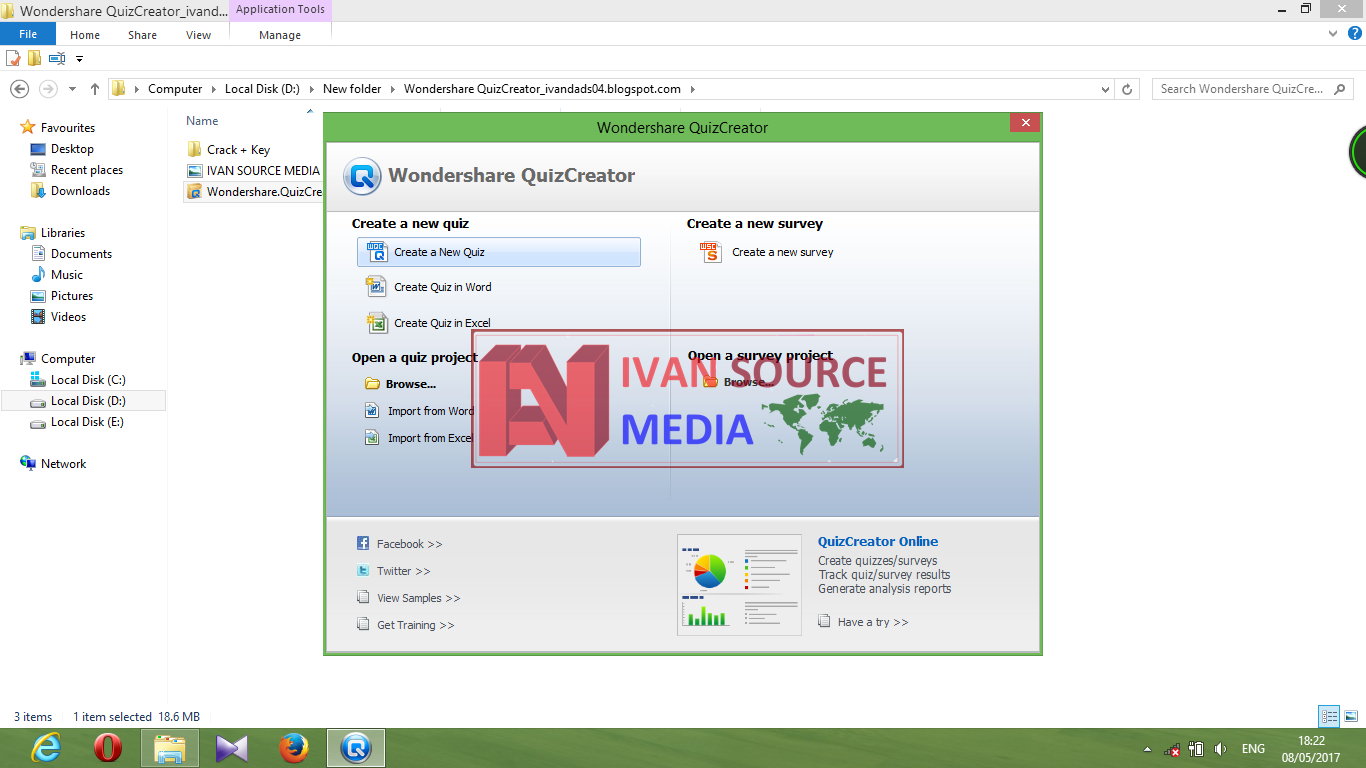
Task: Open Music library
Action: coord(67,275)
